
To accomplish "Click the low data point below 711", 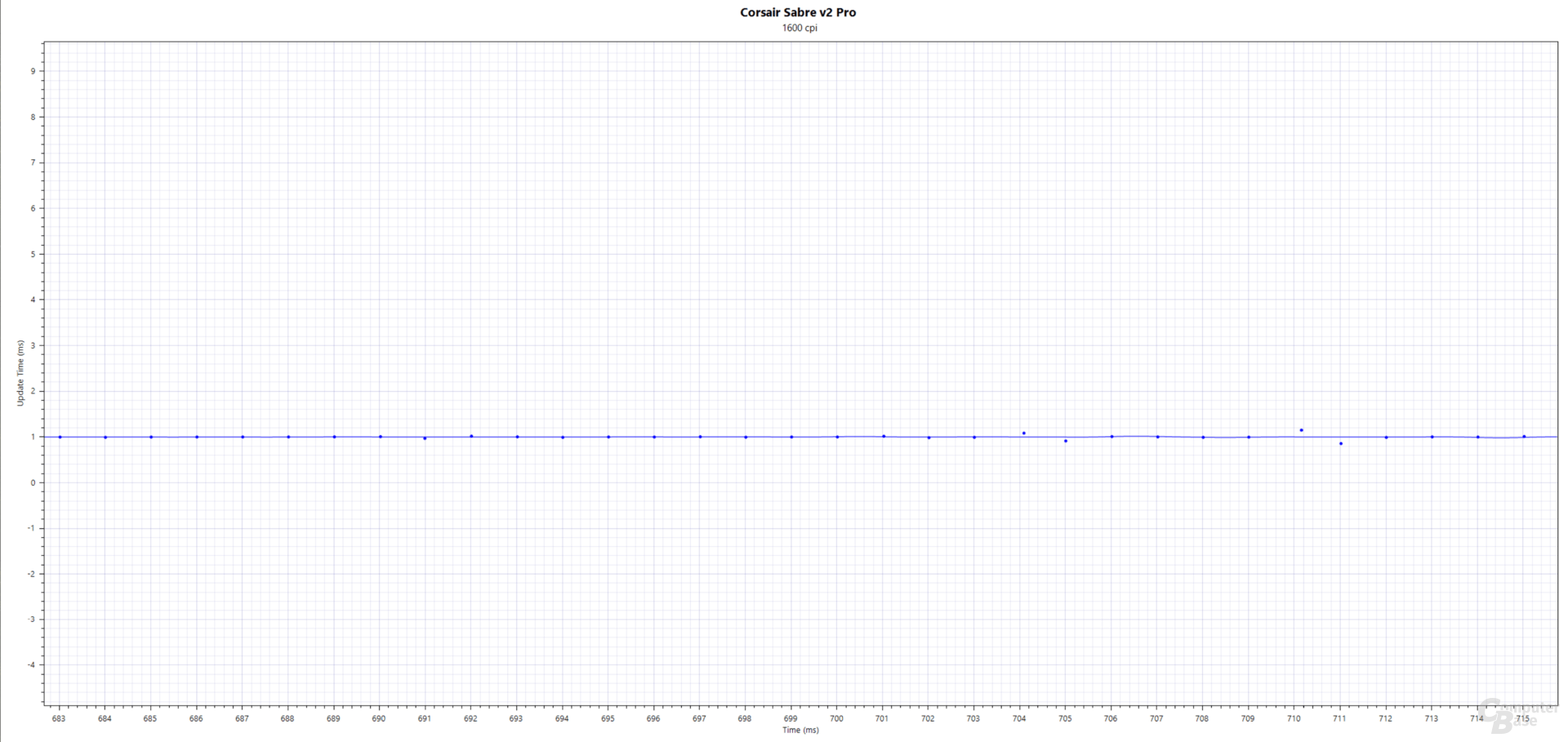I will pyautogui.click(x=1340, y=443).
